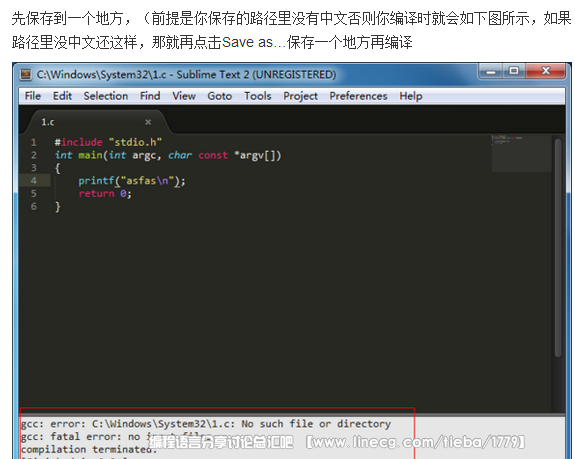Click line number 6 in the gutter
The width and height of the screenshot is (575, 459).
coord(34,206)
